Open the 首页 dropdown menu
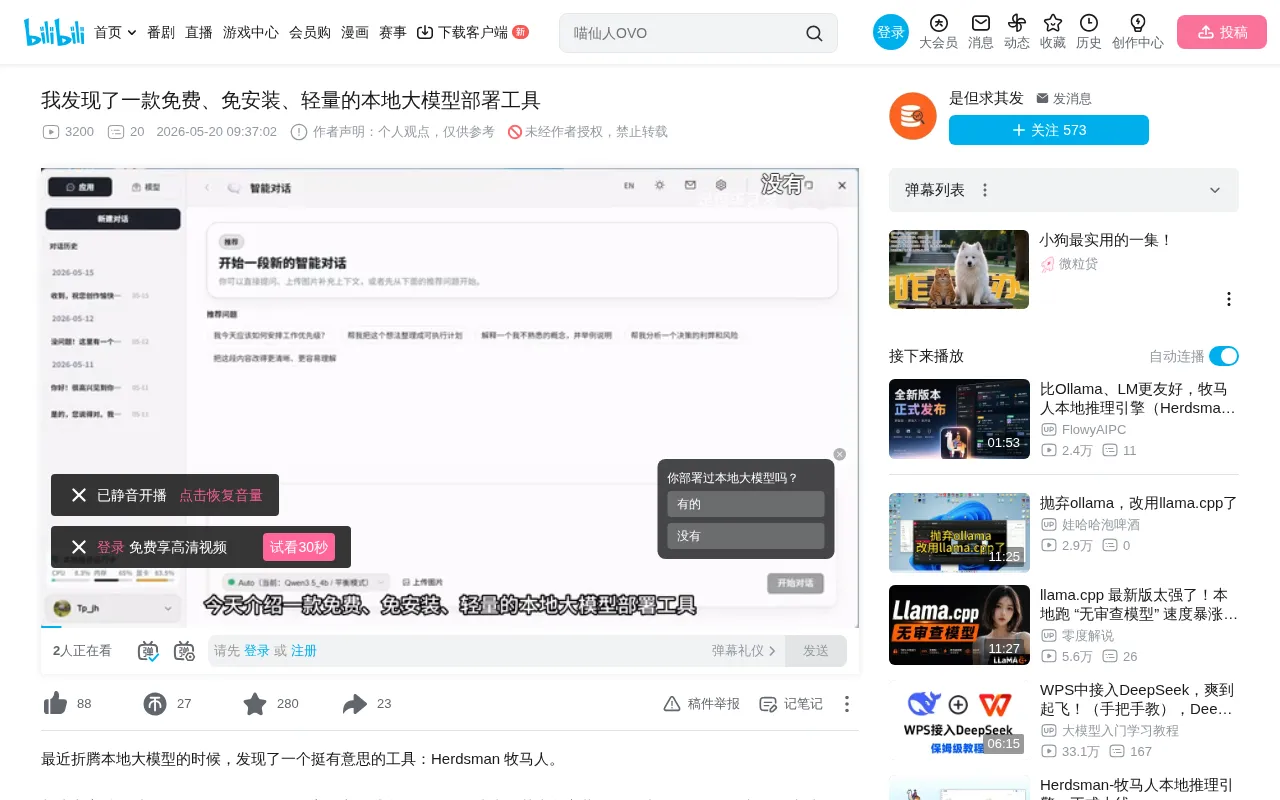The height and width of the screenshot is (800, 1280). tap(115, 32)
